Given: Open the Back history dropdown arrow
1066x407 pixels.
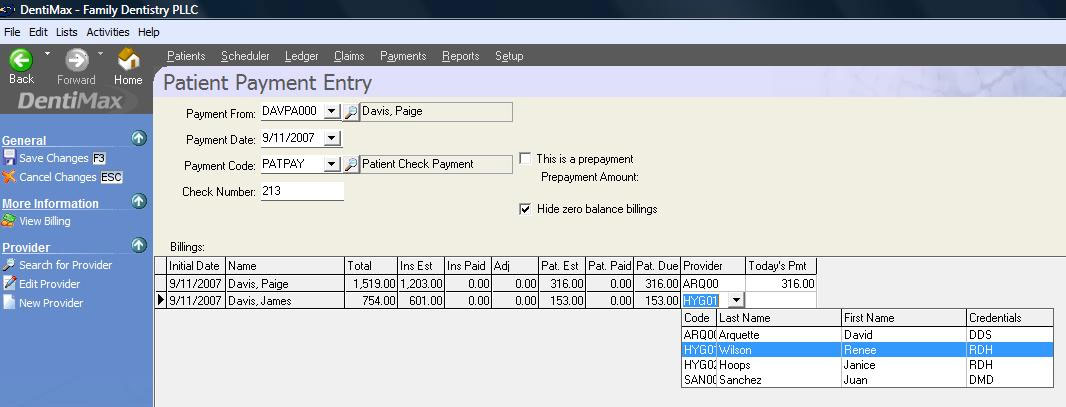Looking at the screenshot, I should (47, 52).
